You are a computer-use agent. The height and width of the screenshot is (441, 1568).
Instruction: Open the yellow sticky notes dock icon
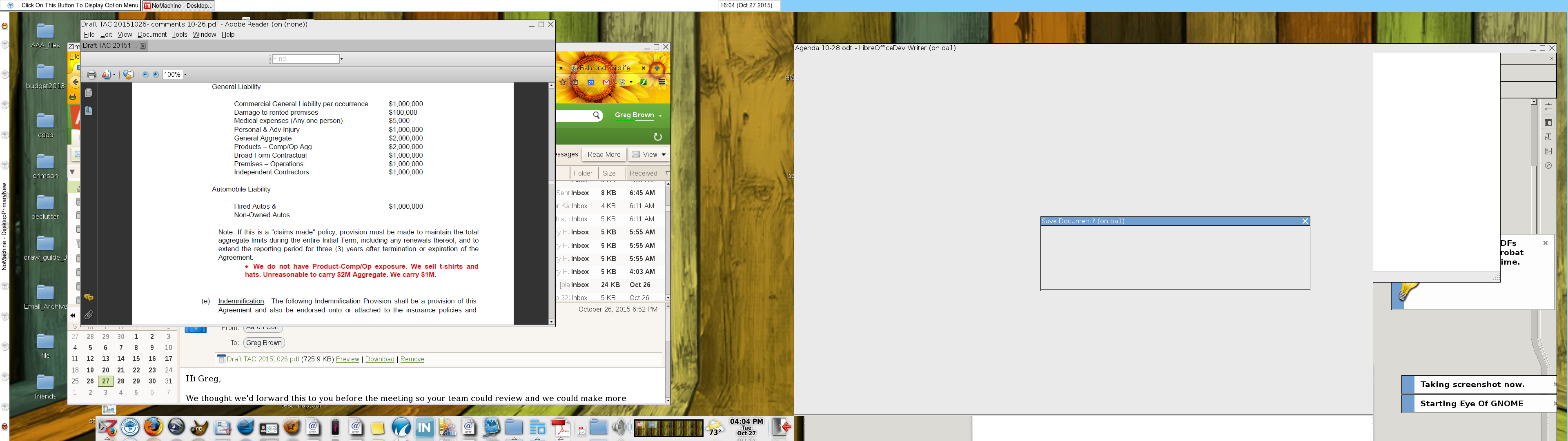[377, 428]
